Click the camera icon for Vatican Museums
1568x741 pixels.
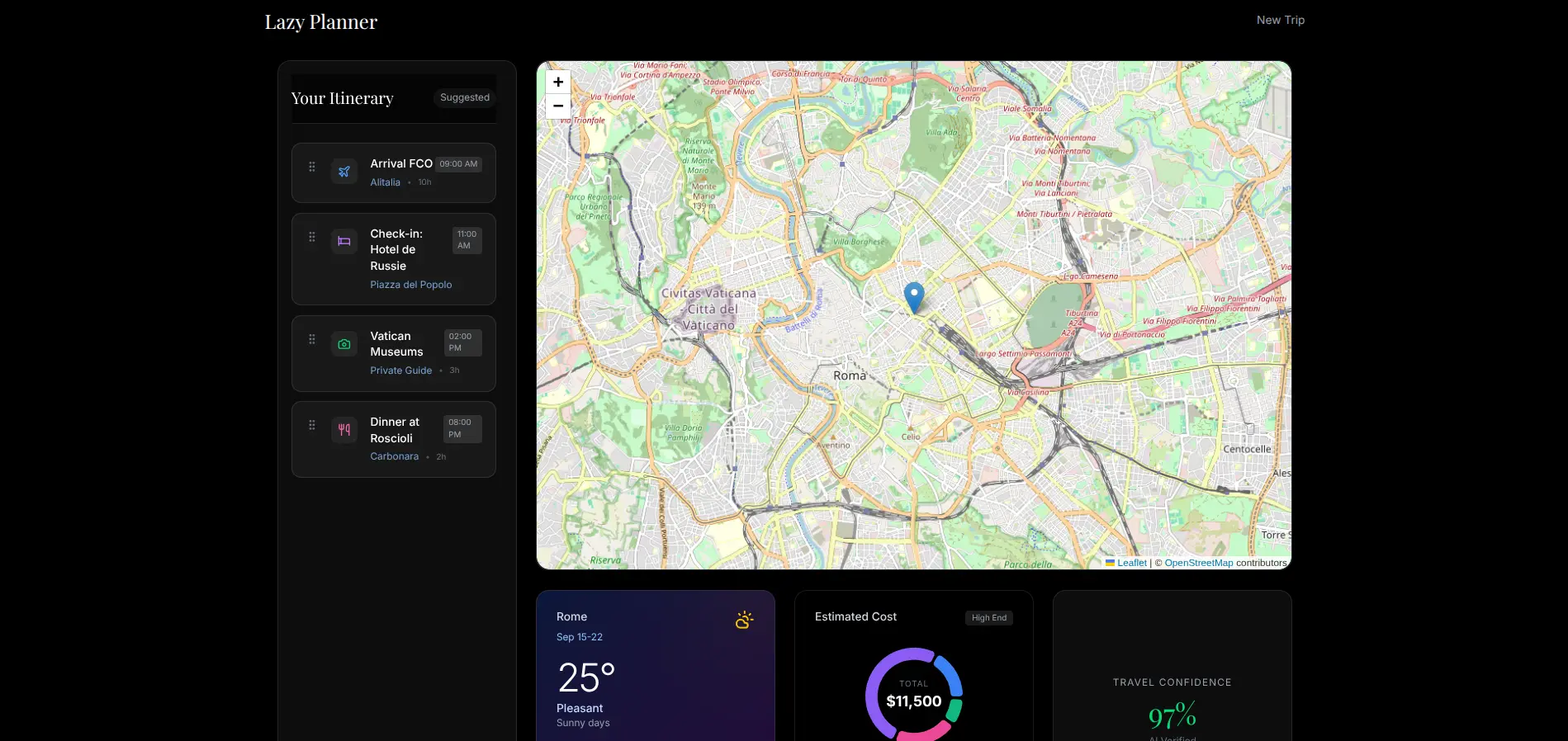pyautogui.click(x=344, y=344)
